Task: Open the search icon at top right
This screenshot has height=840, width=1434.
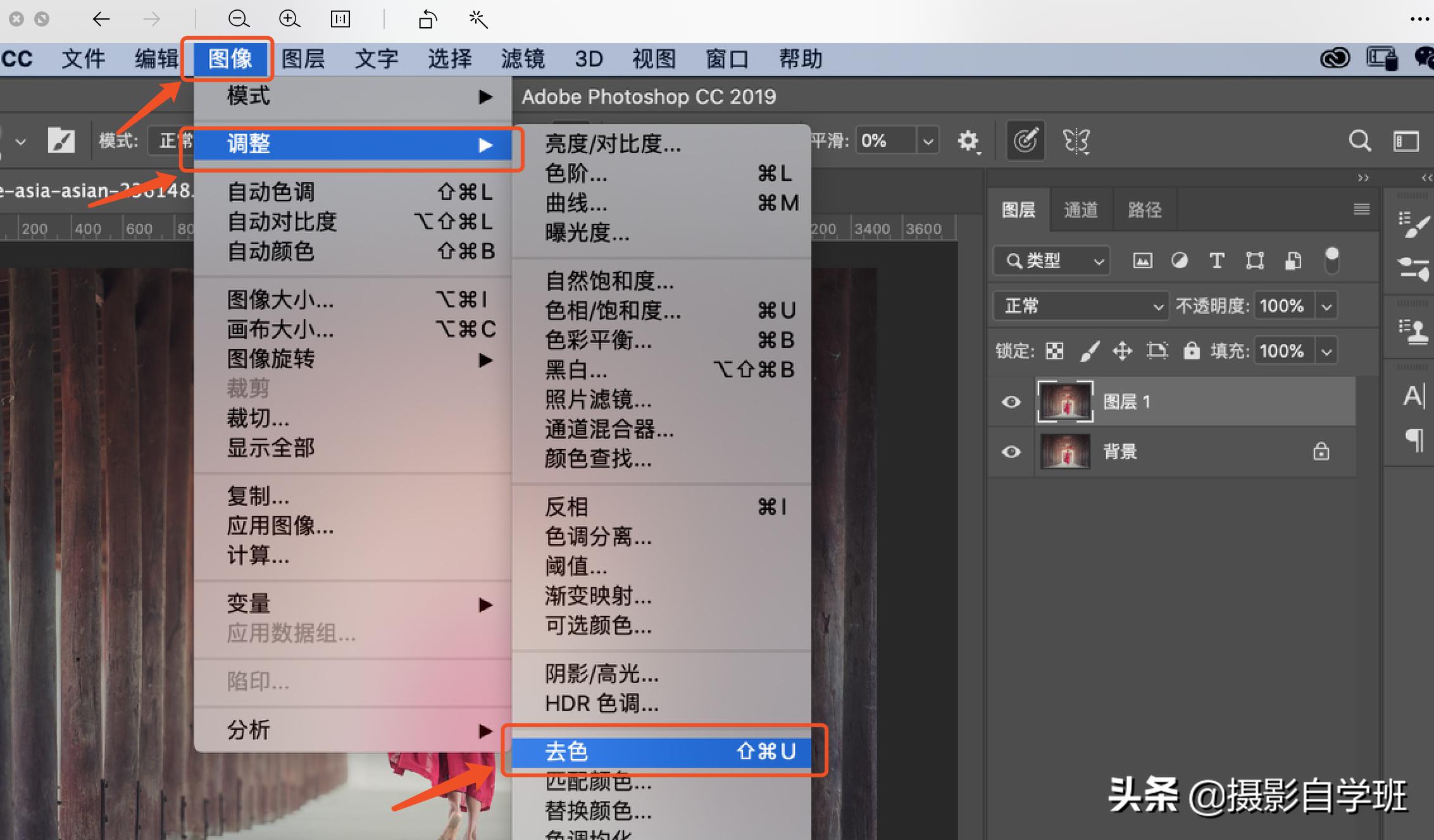Action: [x=1359, y=140]
